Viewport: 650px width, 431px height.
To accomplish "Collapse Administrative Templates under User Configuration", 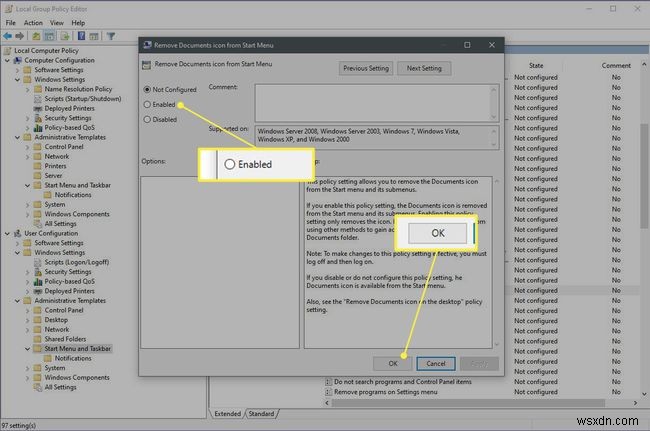I will click(x=18, y=301).
